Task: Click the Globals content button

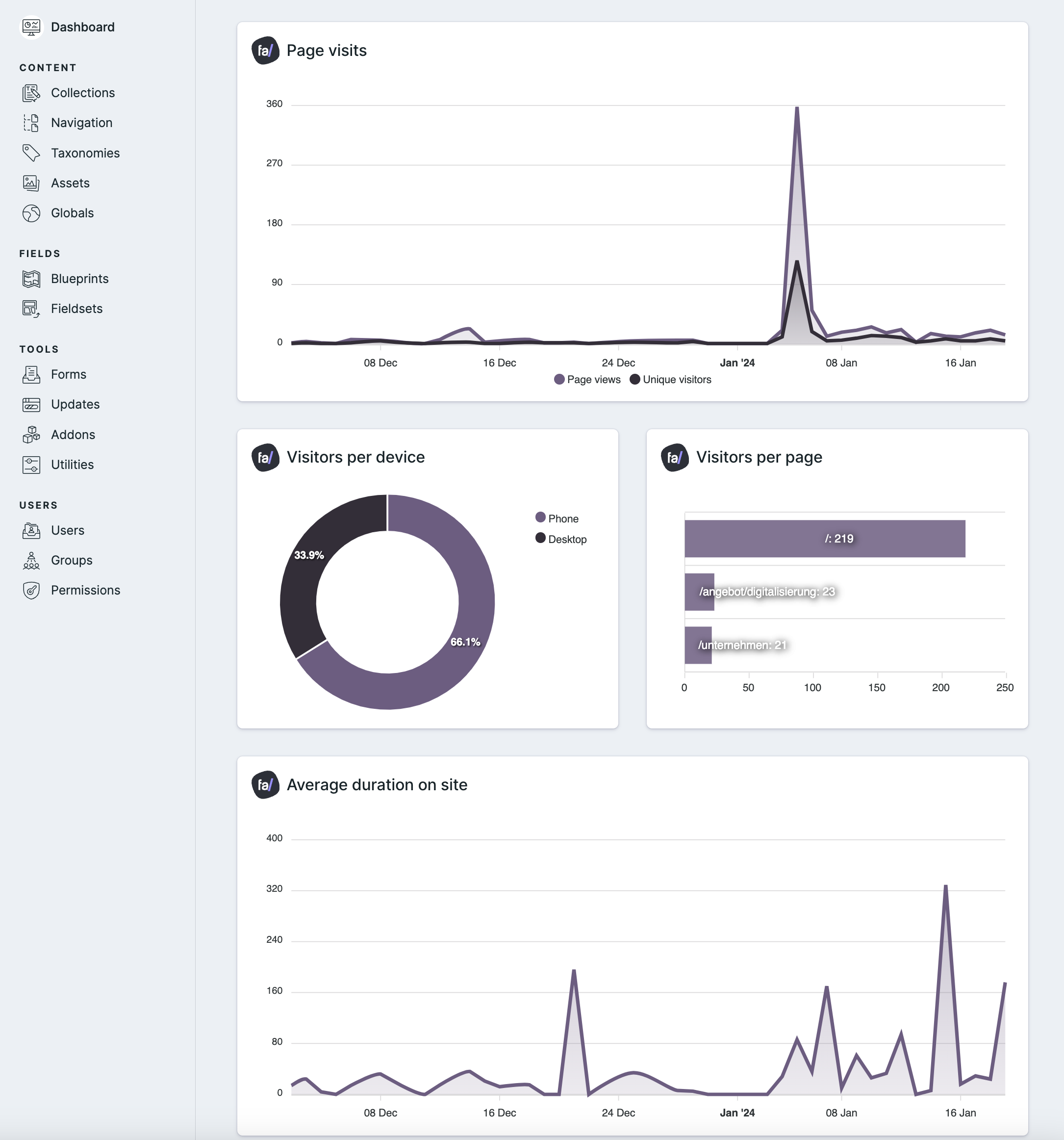Action: 72,212
